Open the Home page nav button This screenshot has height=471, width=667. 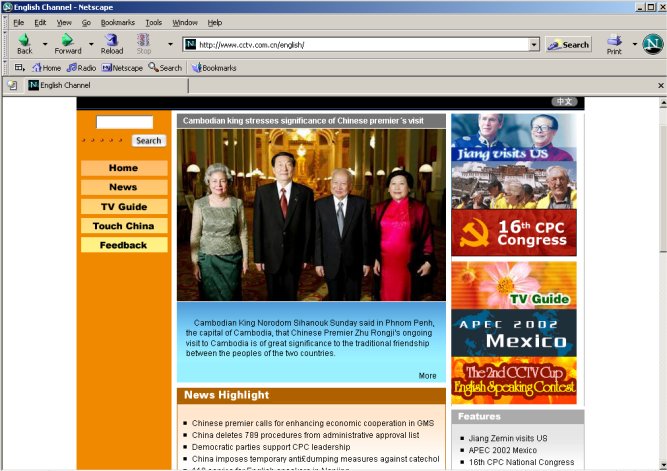[x=124, y=168]
